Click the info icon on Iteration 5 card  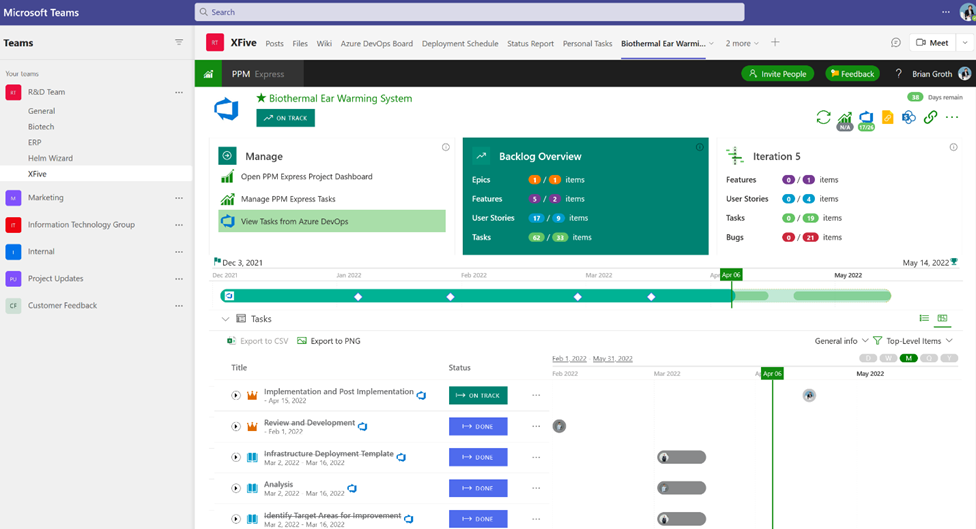click(x=954, y=147)
